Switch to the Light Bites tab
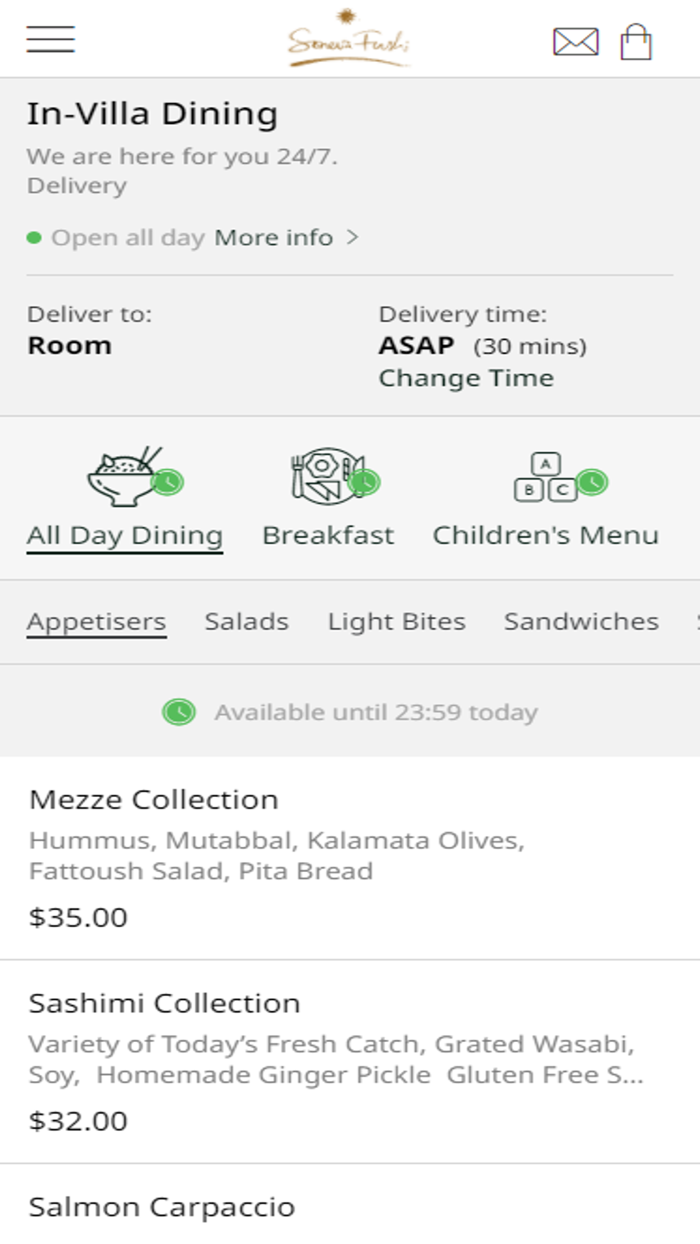700x1244 pixels. coord(397,621)
